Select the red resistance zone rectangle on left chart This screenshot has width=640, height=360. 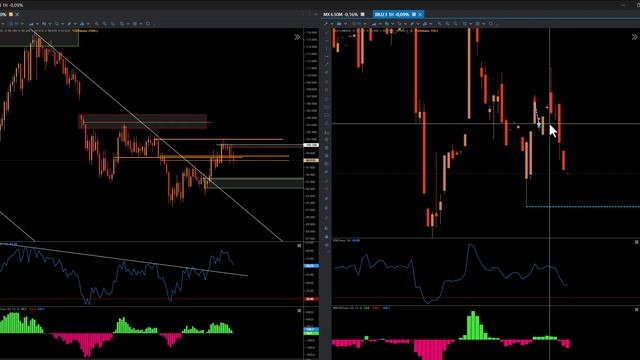[143, 121]
